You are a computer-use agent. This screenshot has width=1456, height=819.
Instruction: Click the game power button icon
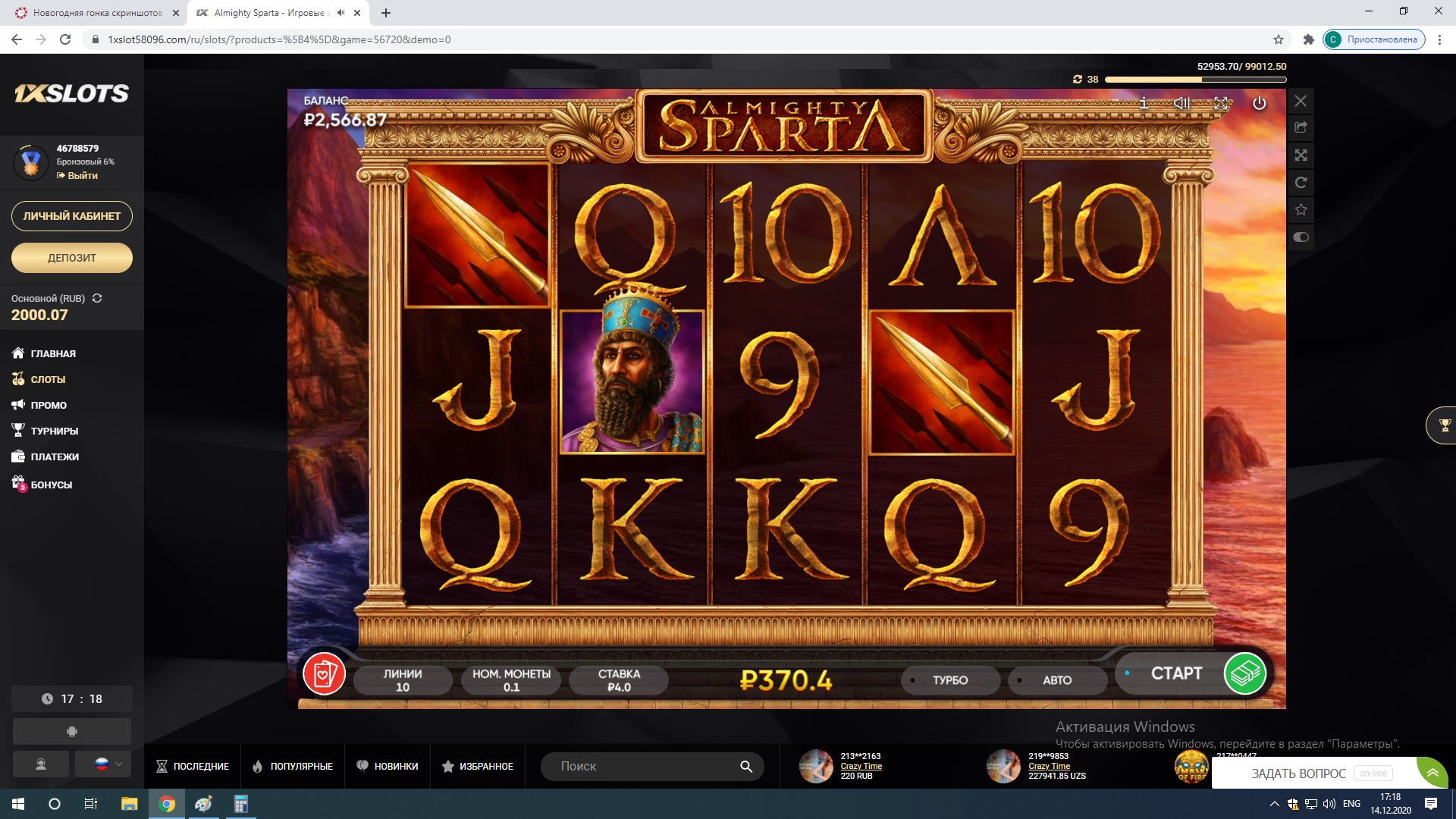point(1259,103)
